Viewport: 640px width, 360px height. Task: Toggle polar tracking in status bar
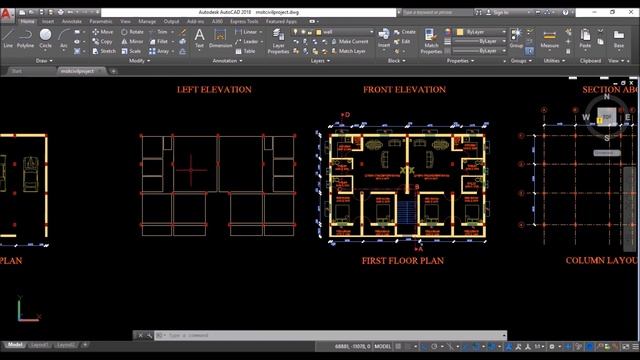coord(434,347)
